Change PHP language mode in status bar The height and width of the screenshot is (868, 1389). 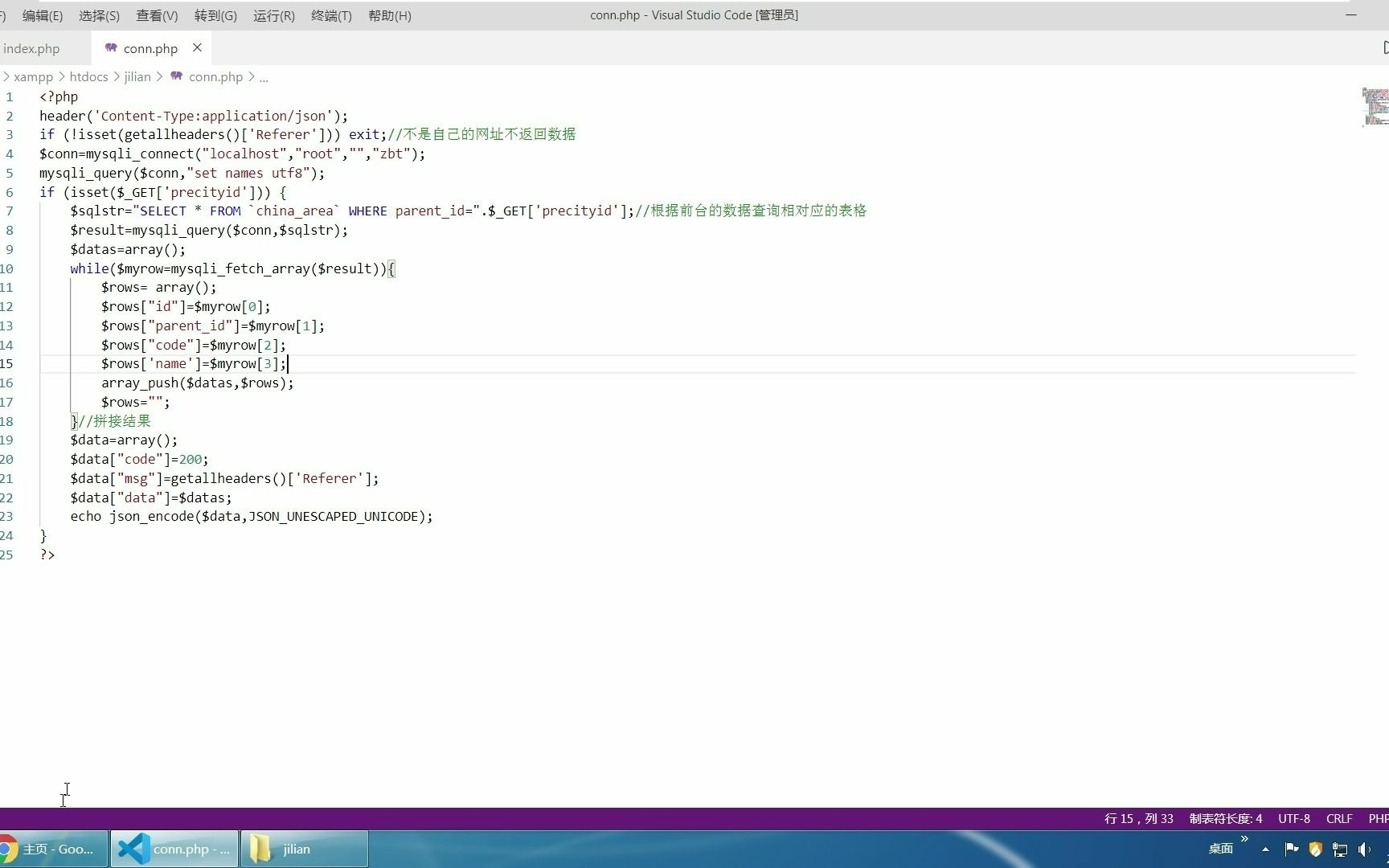click(1378, 819)
